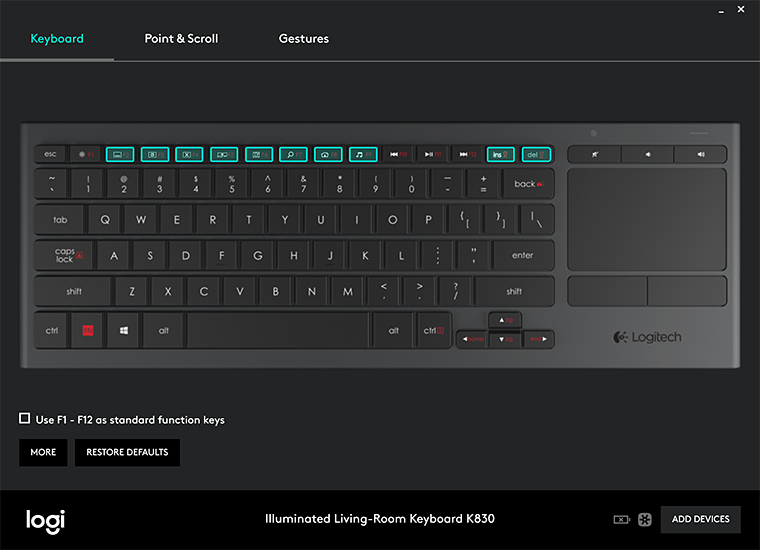The image size is (760, 550).
Task: Click the touchpad surface on the keyboard image
Action: (x=647, y=220)
